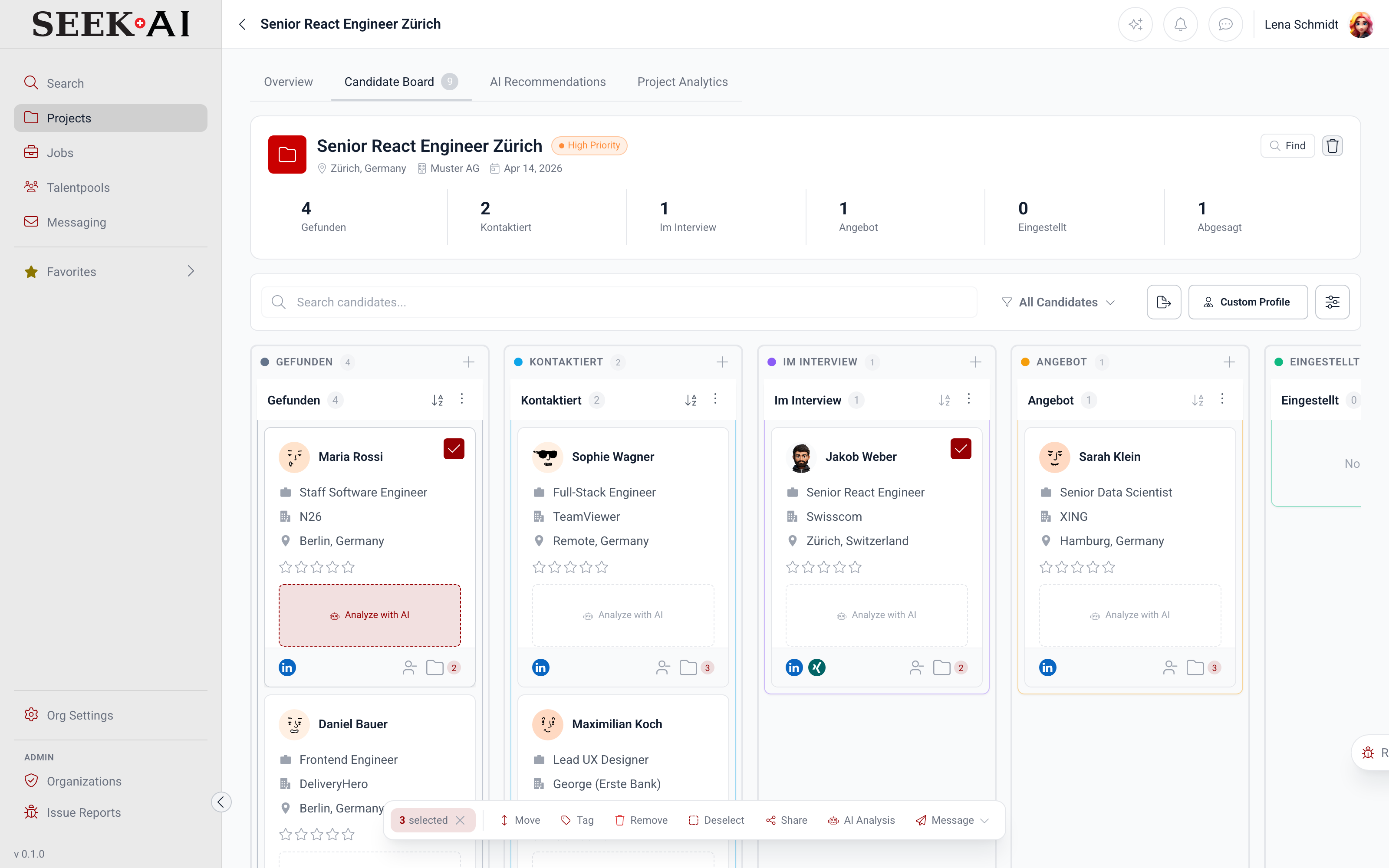The image size is (1389, 868).
Task: Open AI sparkle assistant icon
Action: [1135, 24]
